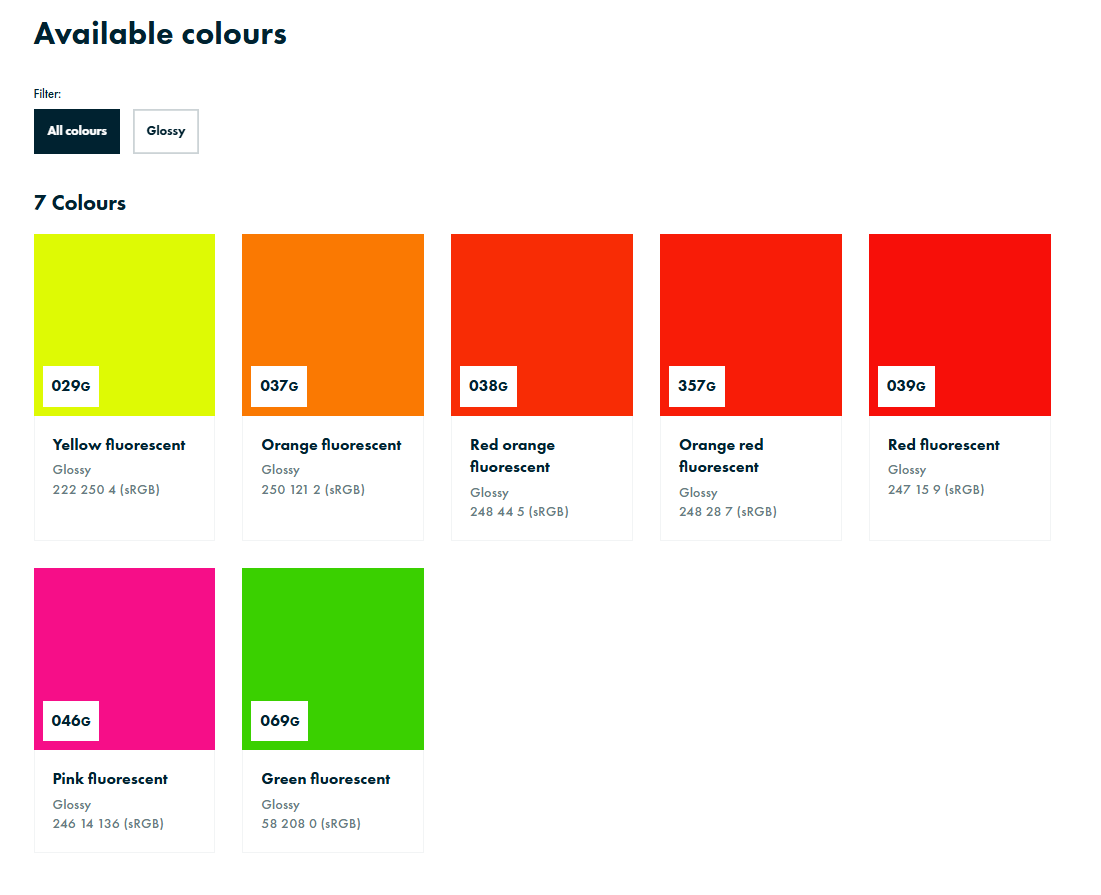The width and height of the screenshot is (1101, 895).
Task: Select the All colours filter button
Action: [77, 131]
